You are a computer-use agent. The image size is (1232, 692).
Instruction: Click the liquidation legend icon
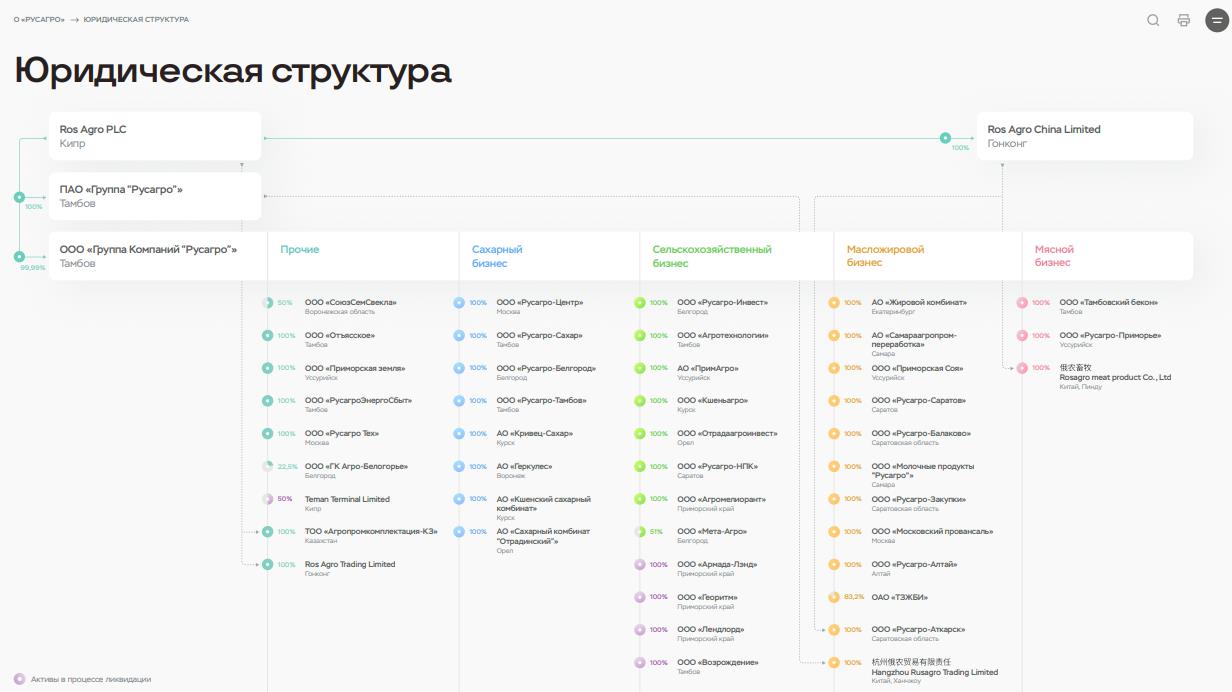19,679
